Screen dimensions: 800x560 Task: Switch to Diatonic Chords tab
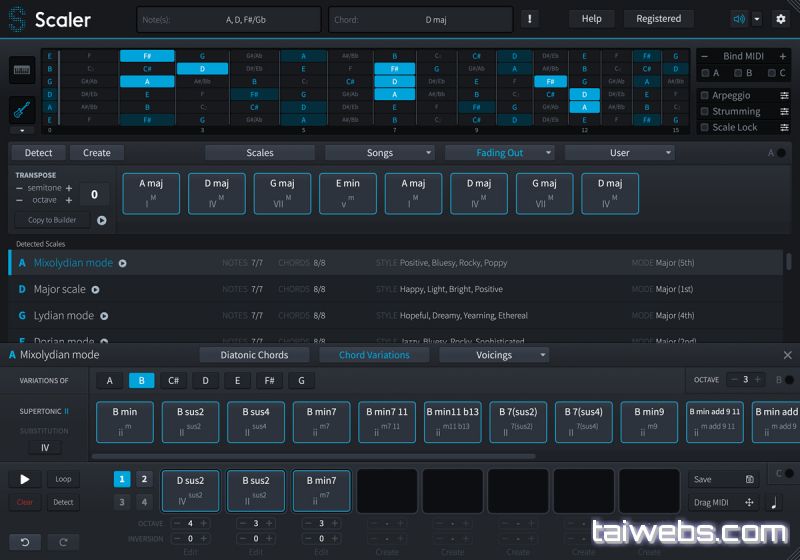point(254,355)
